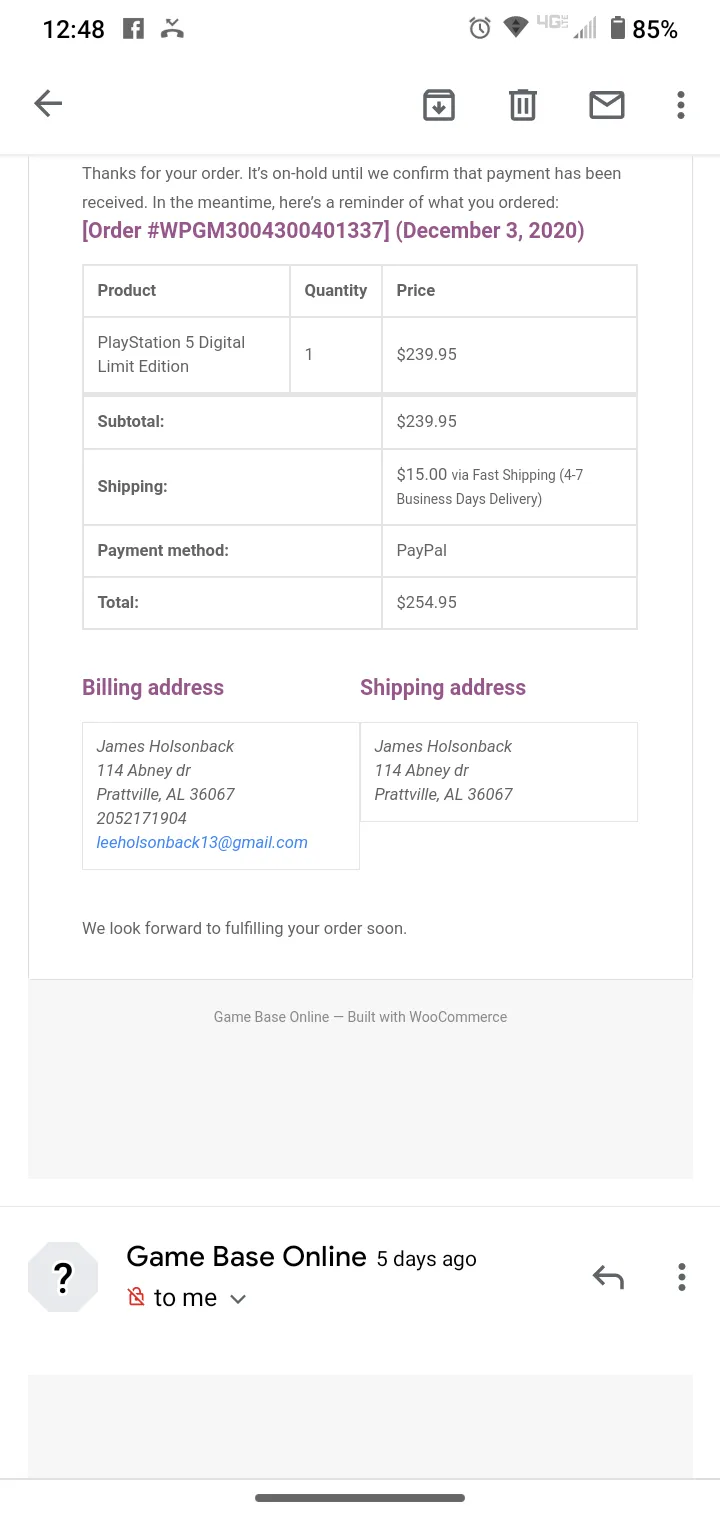Open the leeholsonback13@gmail.com email link
Screen dimensions: 720x1520
pos(202,842)
